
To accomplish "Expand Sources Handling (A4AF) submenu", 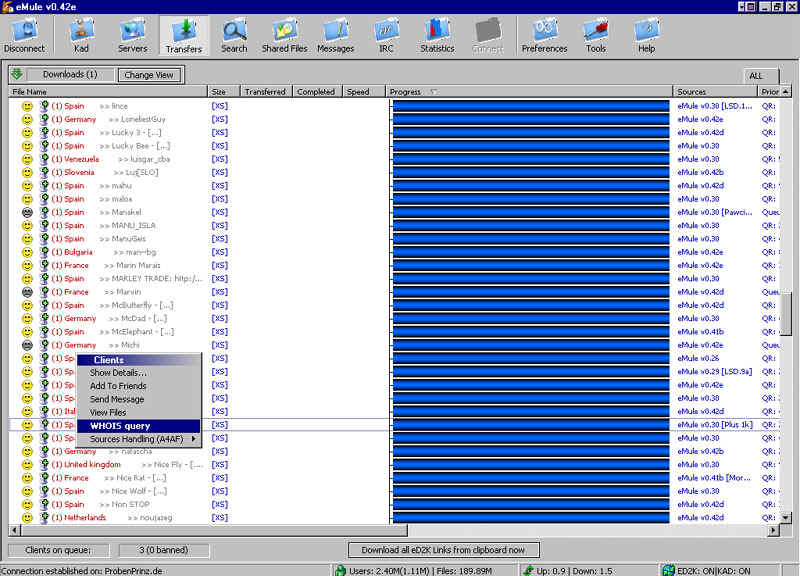I will [x=139, y=439].
